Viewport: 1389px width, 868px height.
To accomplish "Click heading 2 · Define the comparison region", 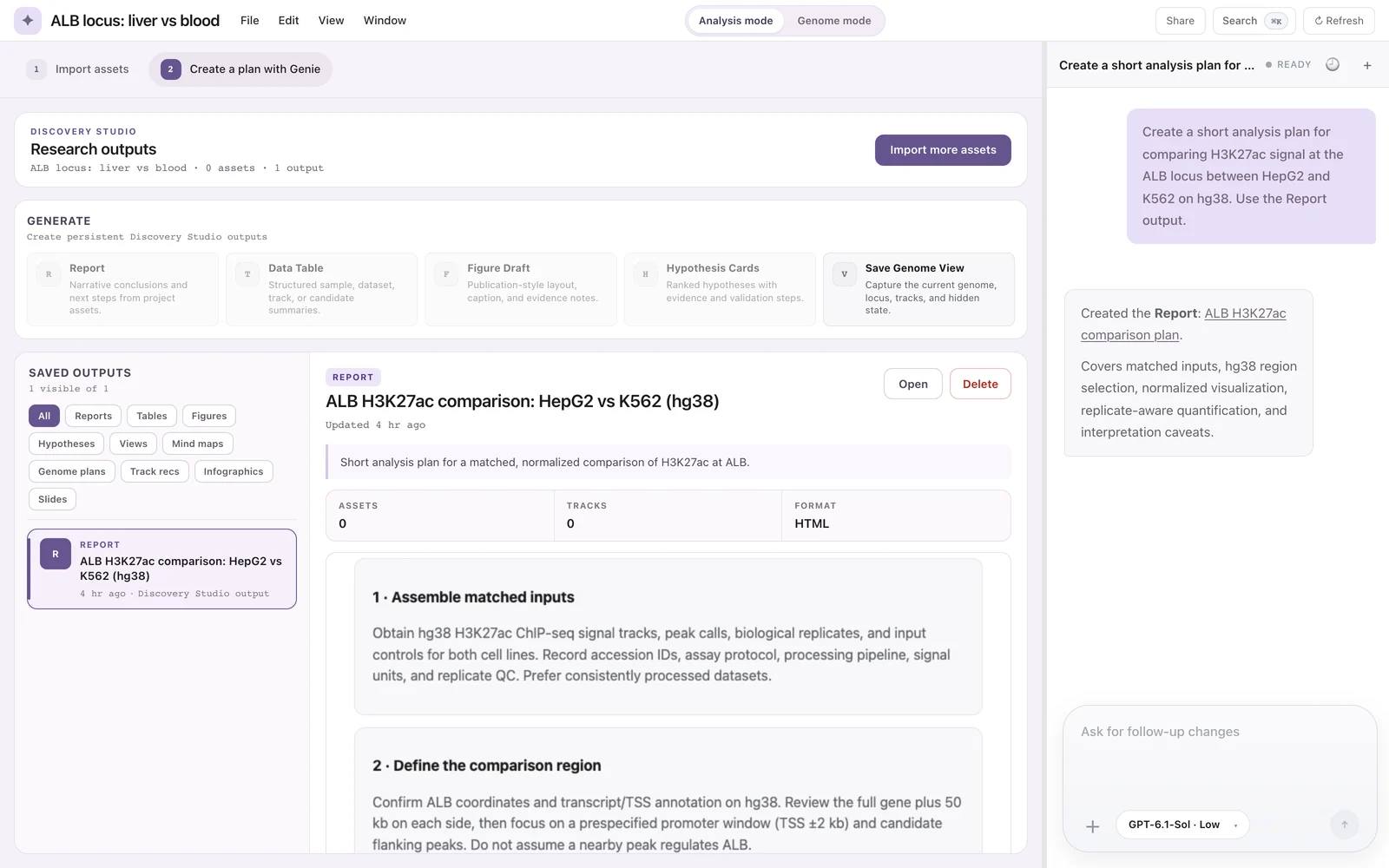I will [486, 766].
